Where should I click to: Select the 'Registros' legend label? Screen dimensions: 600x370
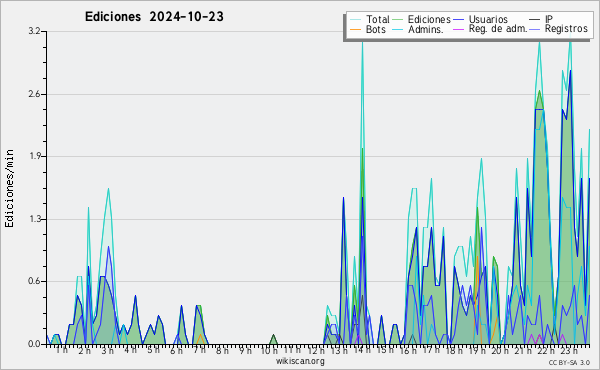[x=566, y=29]
